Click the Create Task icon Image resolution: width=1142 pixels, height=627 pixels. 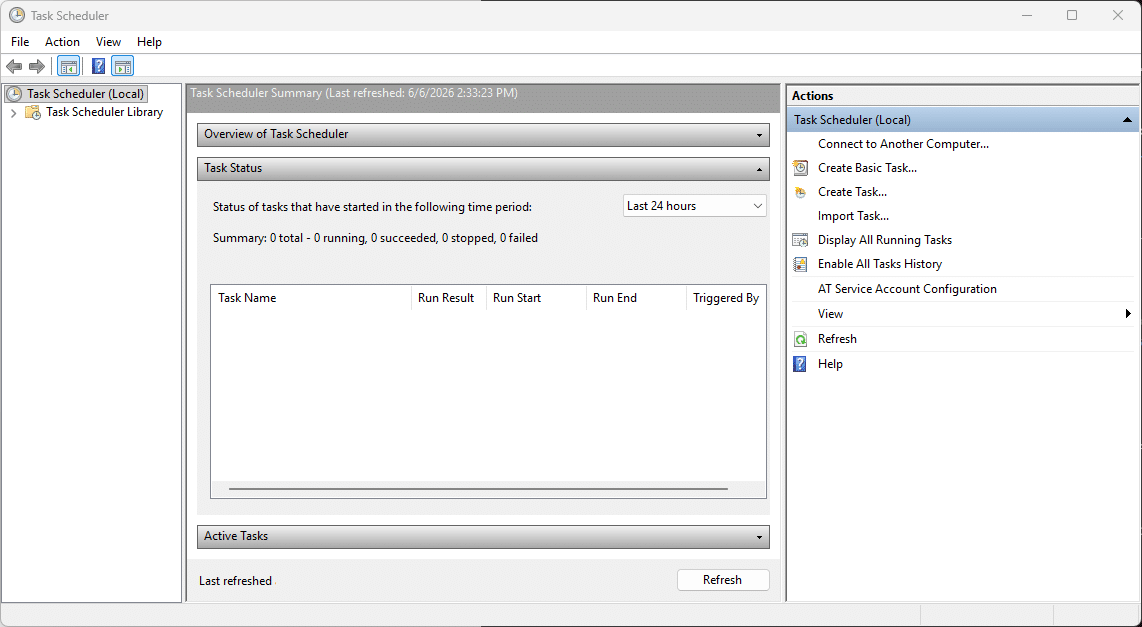[x=800, y=192]
